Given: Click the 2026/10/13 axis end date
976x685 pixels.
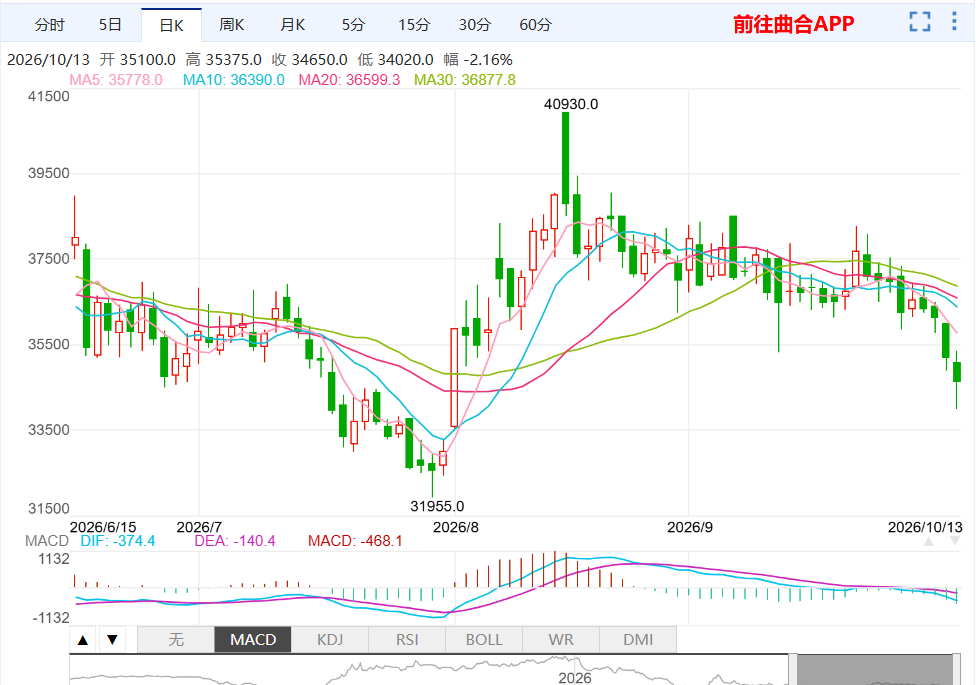Looking at the screenshot, I should 925,527.
